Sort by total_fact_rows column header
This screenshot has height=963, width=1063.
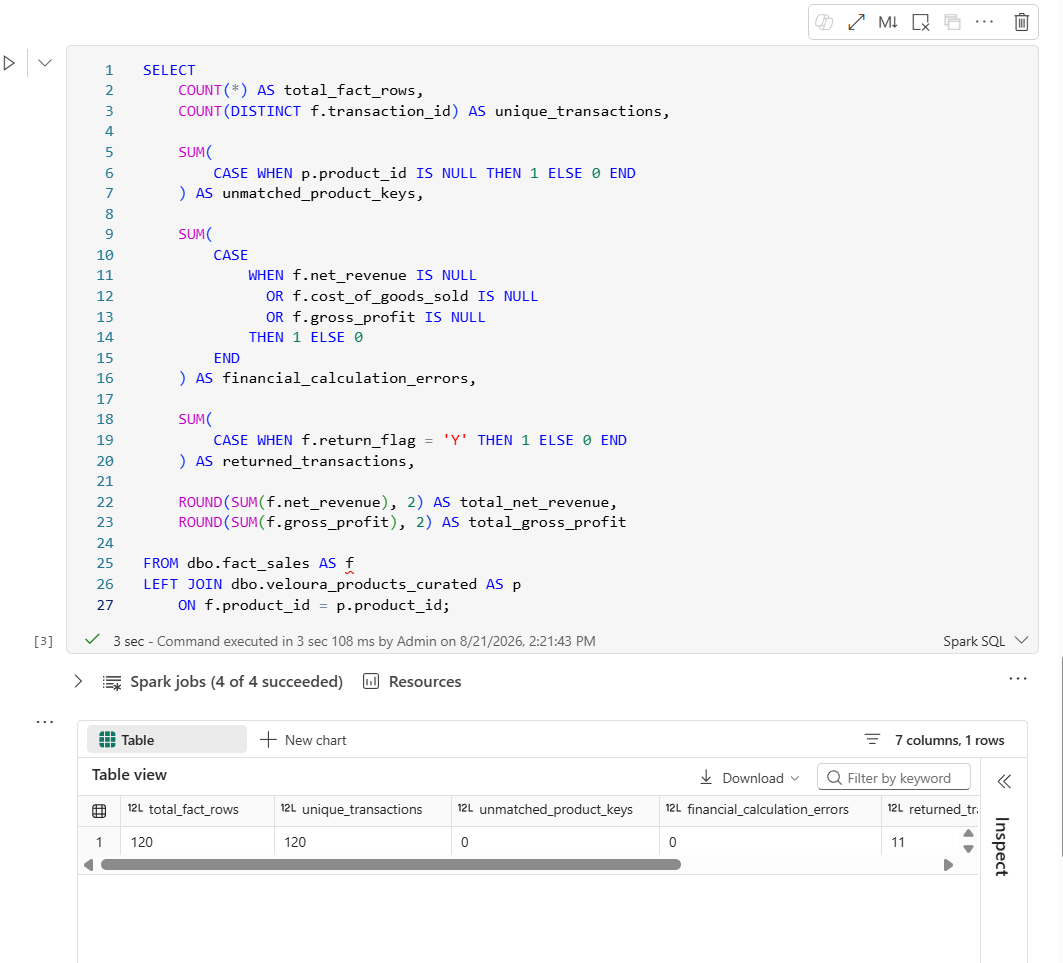tap(197, 810)
